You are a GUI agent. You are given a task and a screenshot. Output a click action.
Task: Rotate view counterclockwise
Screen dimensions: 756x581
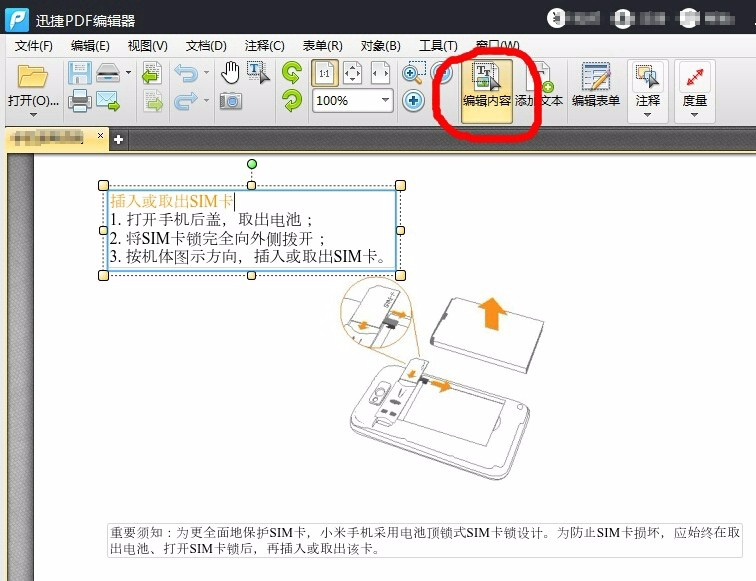point(292,73)
